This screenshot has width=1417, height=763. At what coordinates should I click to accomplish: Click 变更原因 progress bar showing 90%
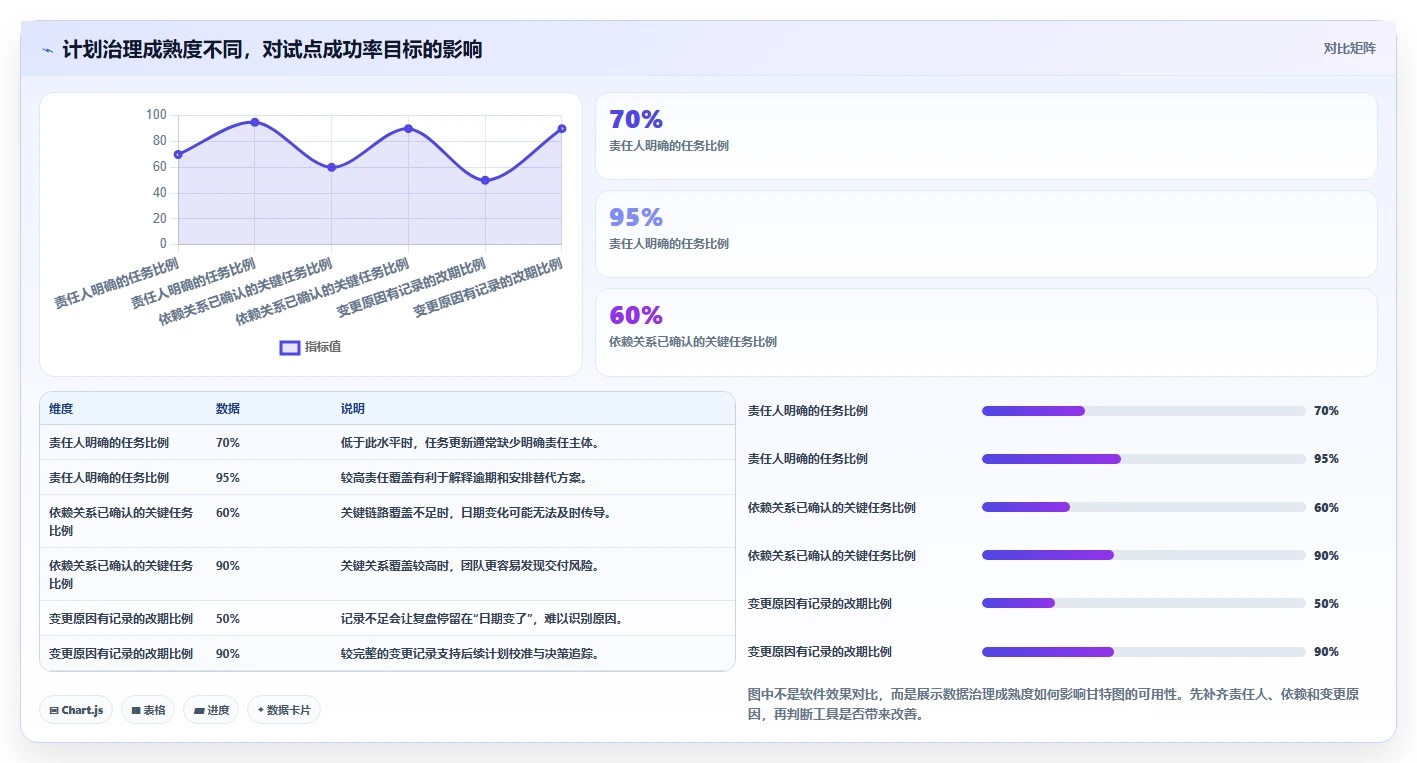pyautogui.click(x=1144, y=652)
